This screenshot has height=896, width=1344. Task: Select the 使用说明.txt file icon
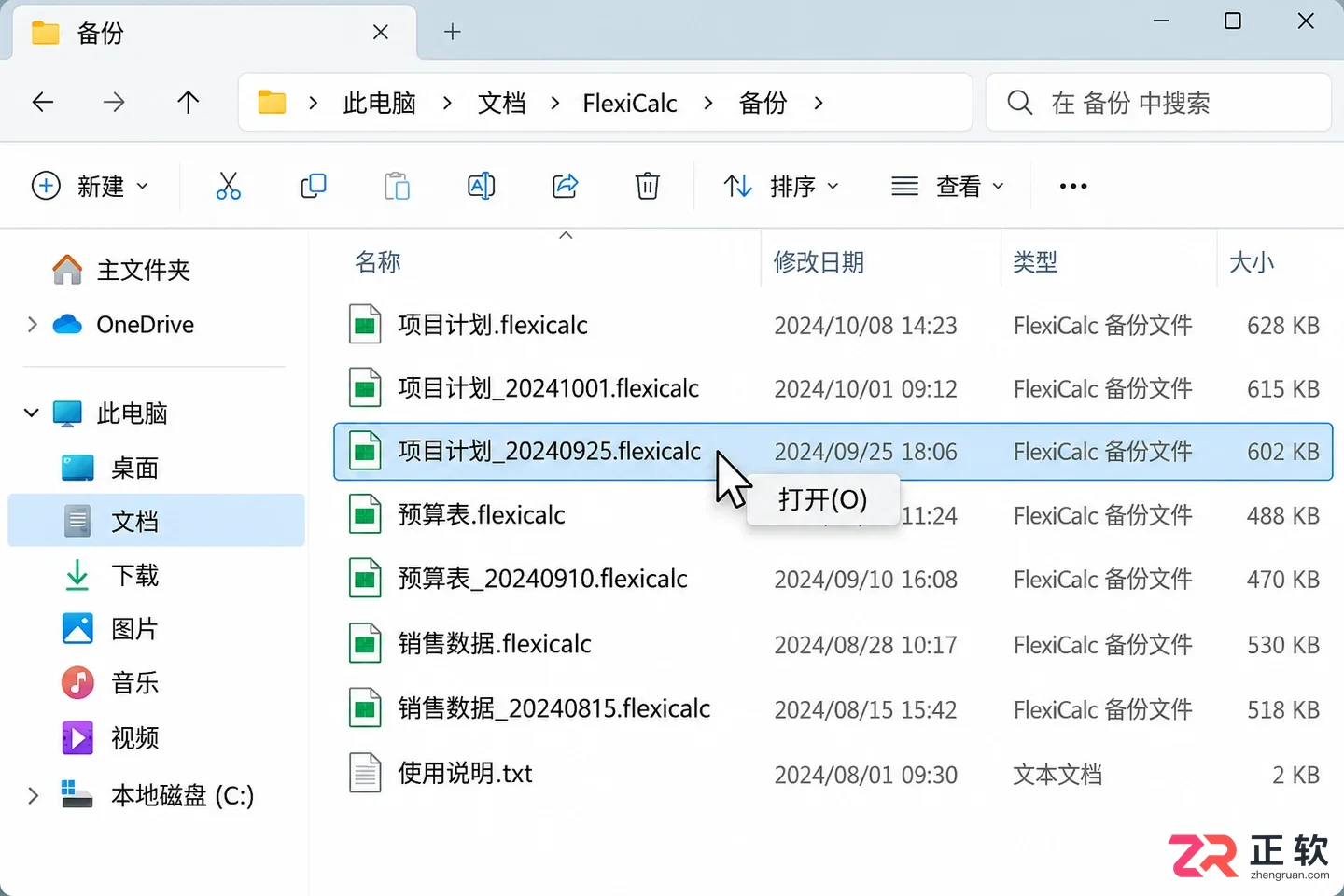(x=365, y=773)
